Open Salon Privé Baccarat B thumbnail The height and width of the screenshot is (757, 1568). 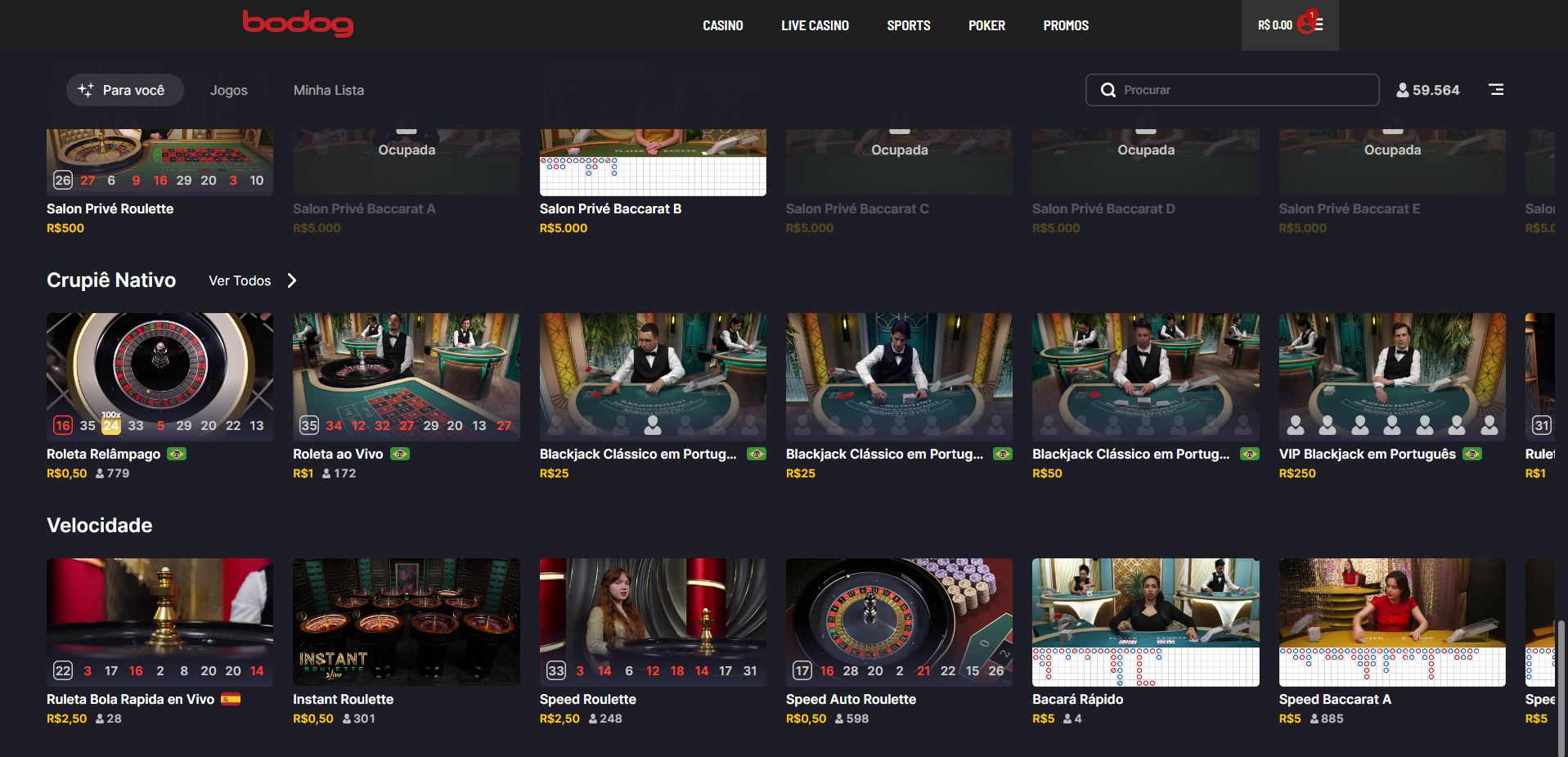pos(653,162)
